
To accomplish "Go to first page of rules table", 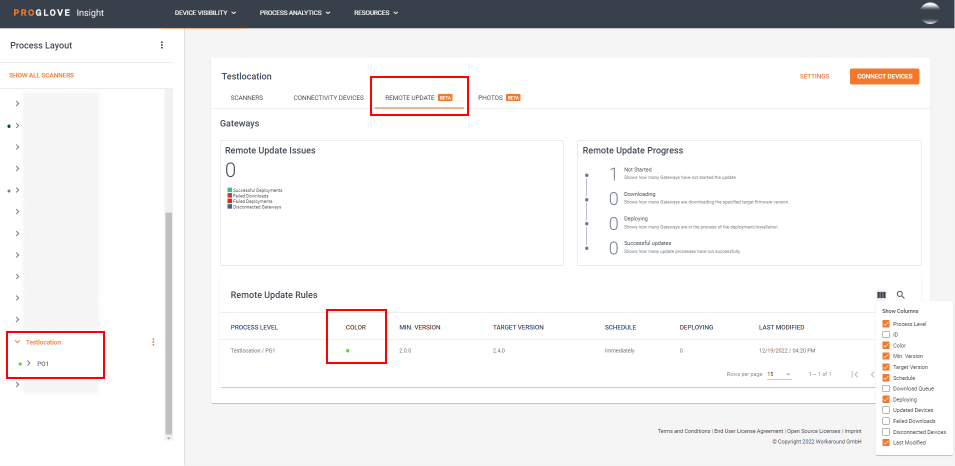I will coord(854,374).
